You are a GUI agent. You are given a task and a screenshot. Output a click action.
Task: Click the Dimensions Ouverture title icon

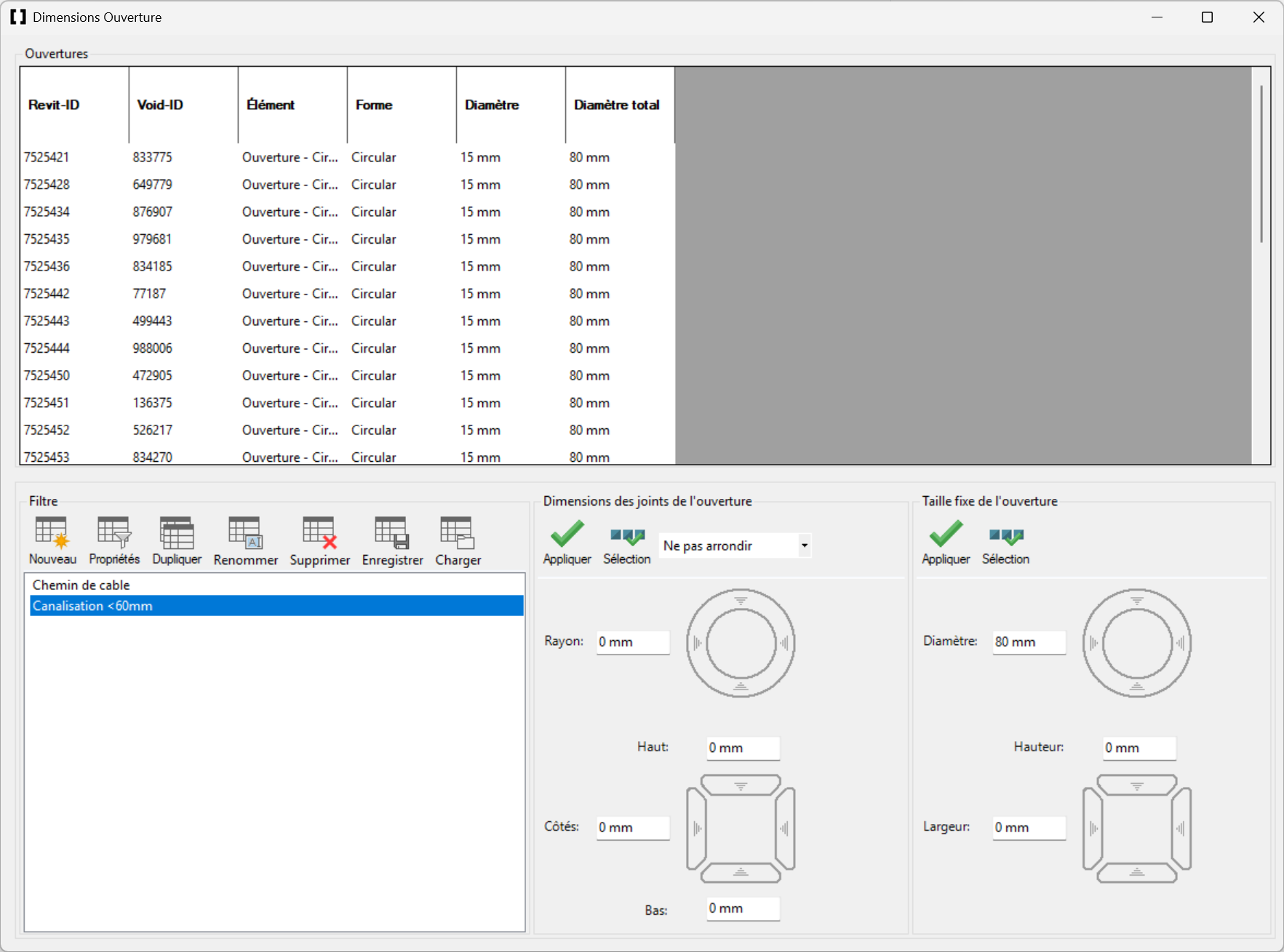click(18, 17)
